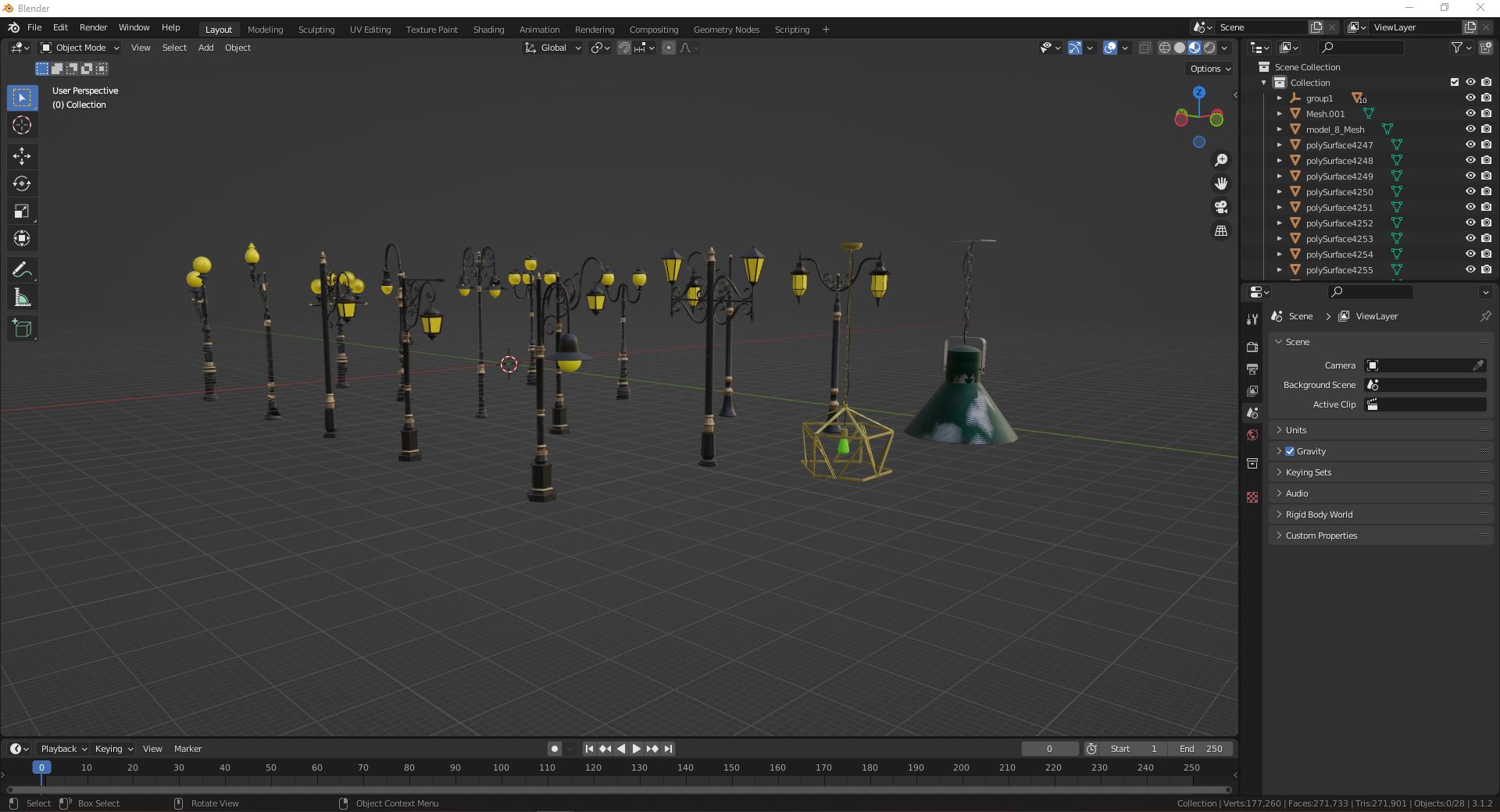This screenshot has width=1500, height=812.
Task: Disable the Gravity checkbox
Action: pos(1290,451)
